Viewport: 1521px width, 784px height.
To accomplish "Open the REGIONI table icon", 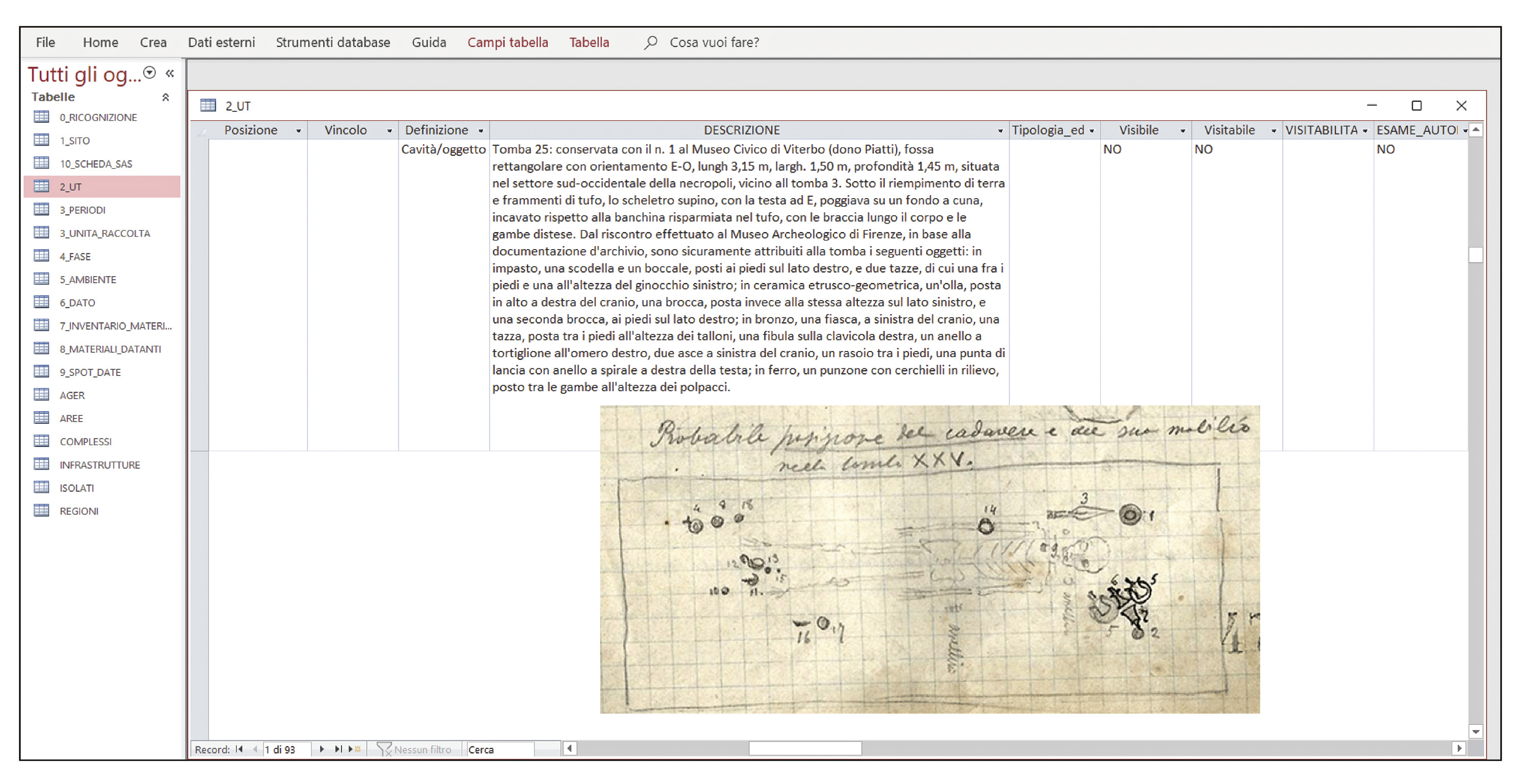I will [42, 510].
